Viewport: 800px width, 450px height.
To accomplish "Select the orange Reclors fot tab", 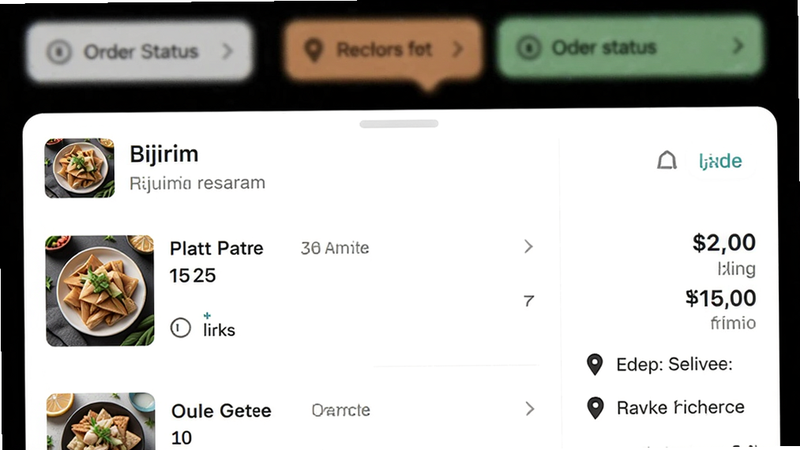I will tap(383, 50).
